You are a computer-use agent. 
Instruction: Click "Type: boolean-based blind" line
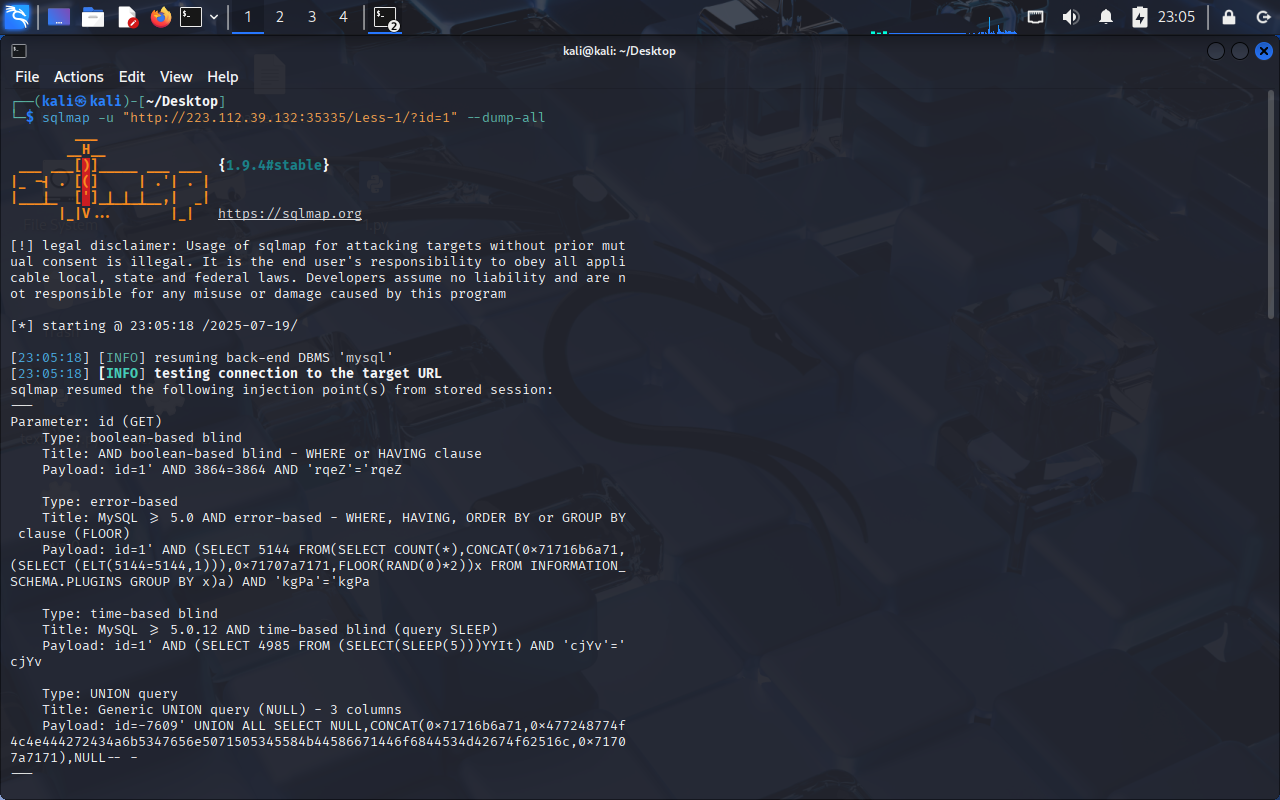click(142, 438)
